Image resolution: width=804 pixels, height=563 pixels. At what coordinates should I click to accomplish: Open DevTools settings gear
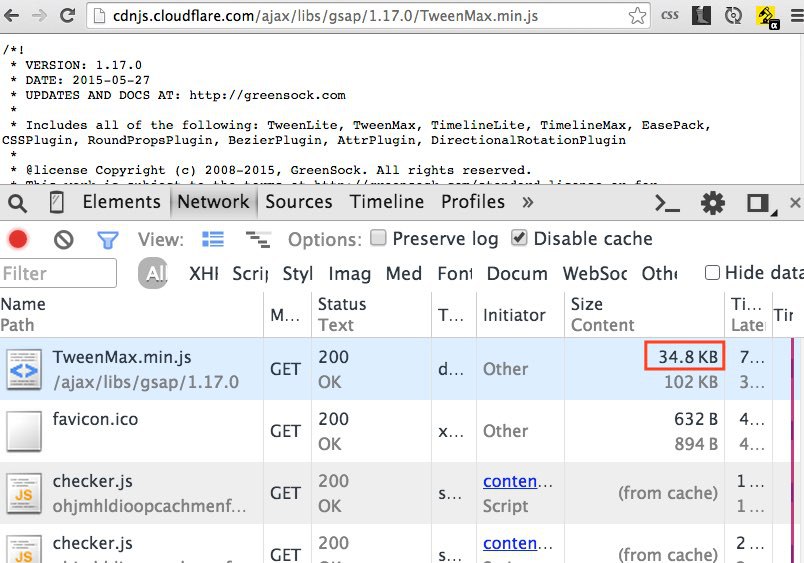(712, 203)
